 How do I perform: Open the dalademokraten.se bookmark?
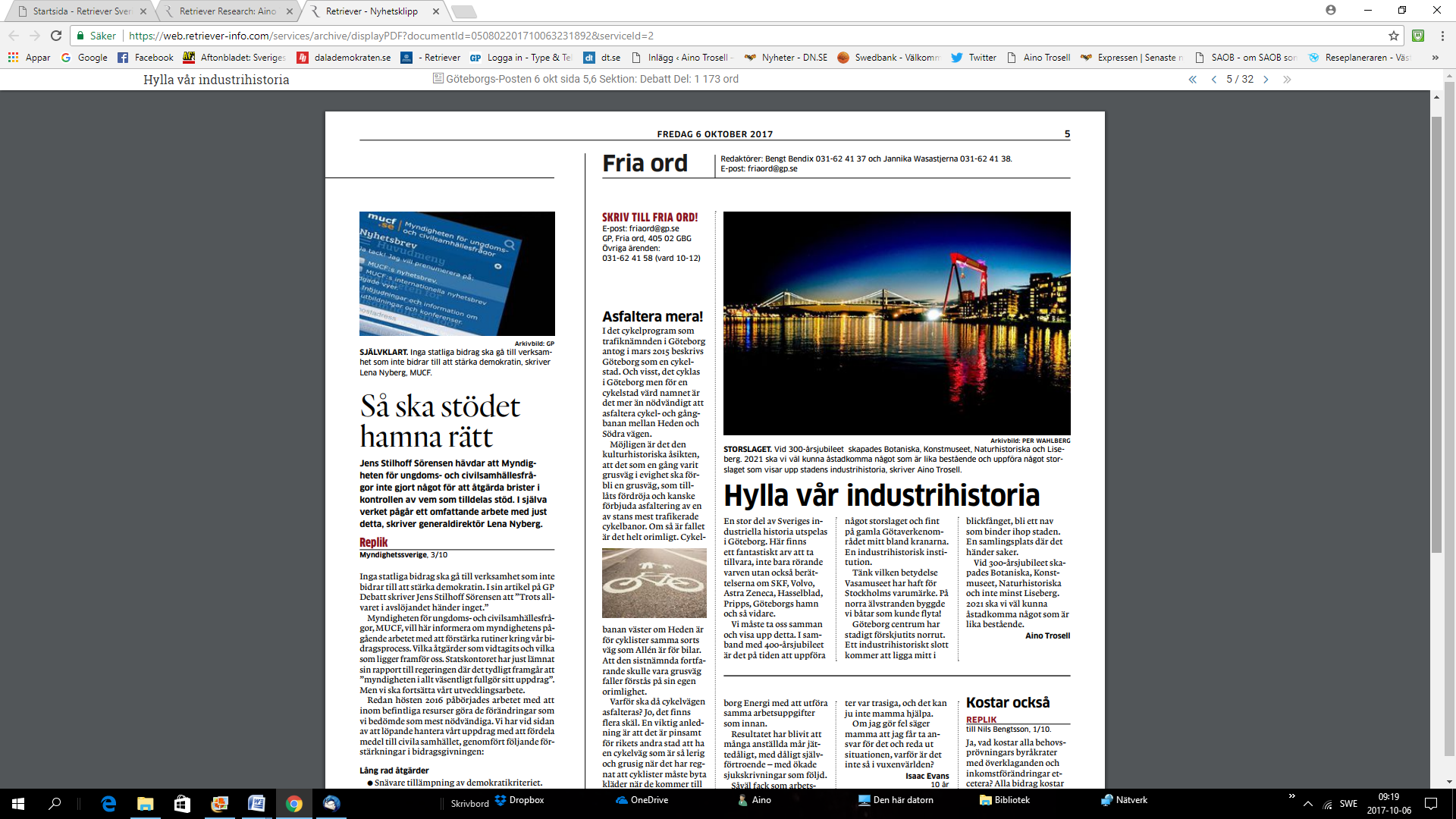click(x=344, y=58)
